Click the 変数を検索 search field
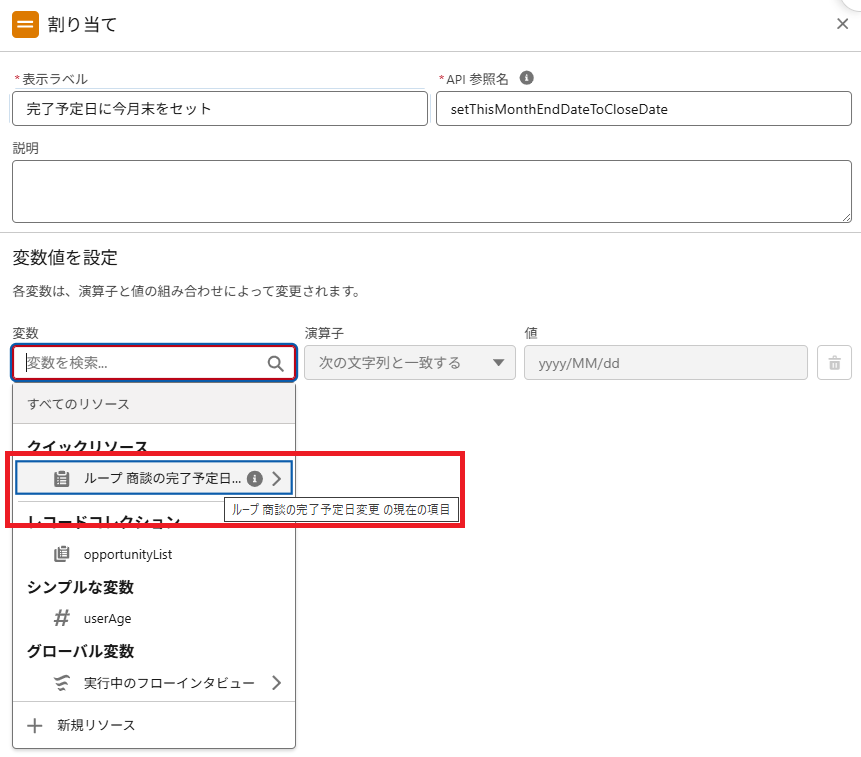 tap(154, 362)
